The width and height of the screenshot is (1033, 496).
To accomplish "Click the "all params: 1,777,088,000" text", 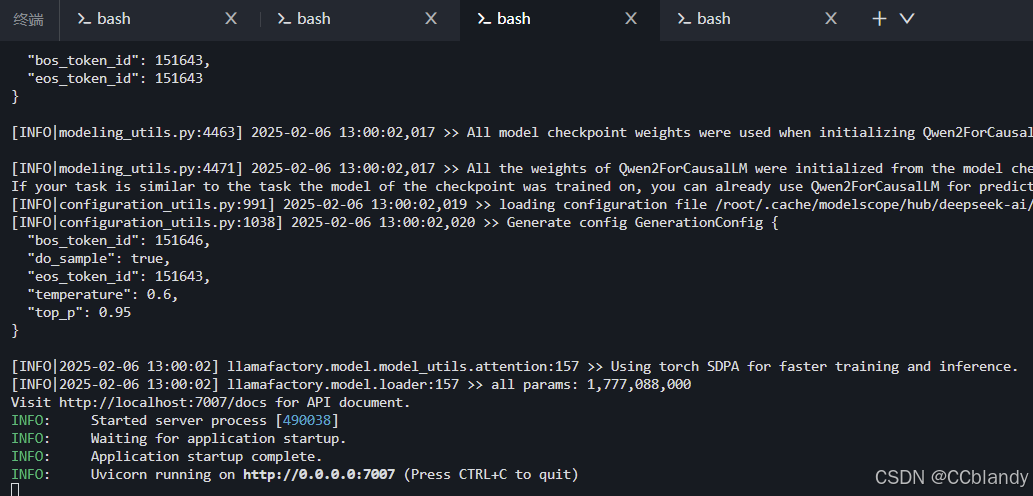I will [x=591, y=384].
